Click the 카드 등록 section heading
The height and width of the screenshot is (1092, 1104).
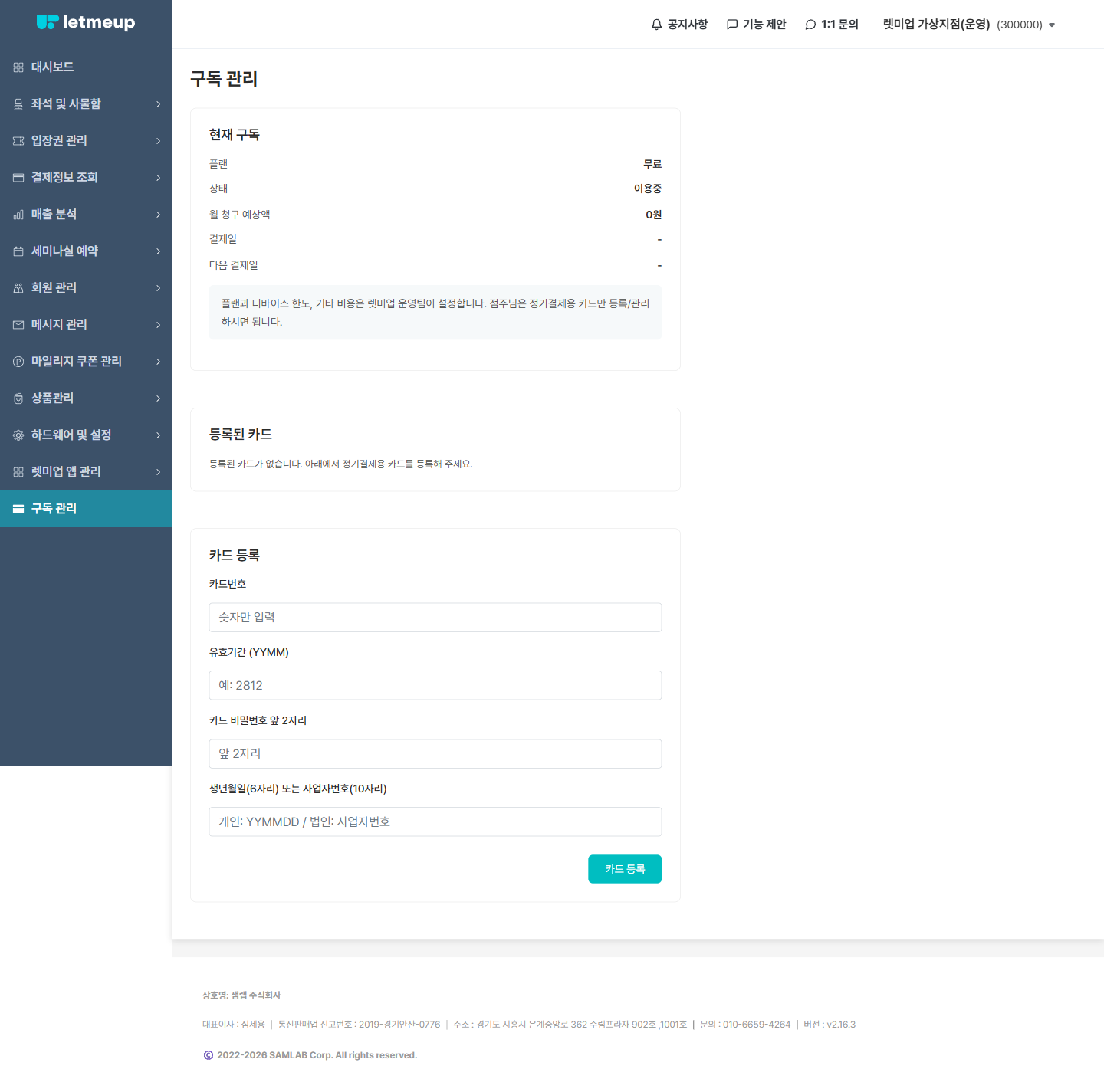tap(235, 556)
